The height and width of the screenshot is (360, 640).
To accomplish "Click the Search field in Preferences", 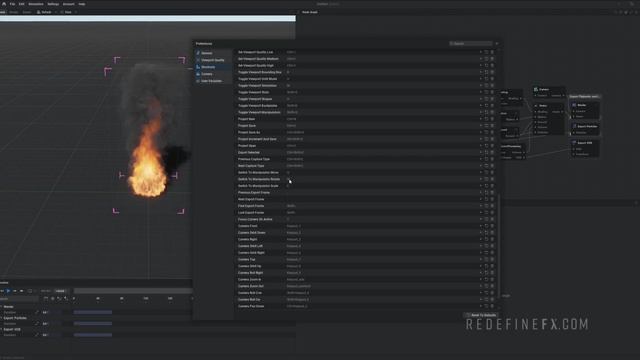I will [x=471, y=43].
